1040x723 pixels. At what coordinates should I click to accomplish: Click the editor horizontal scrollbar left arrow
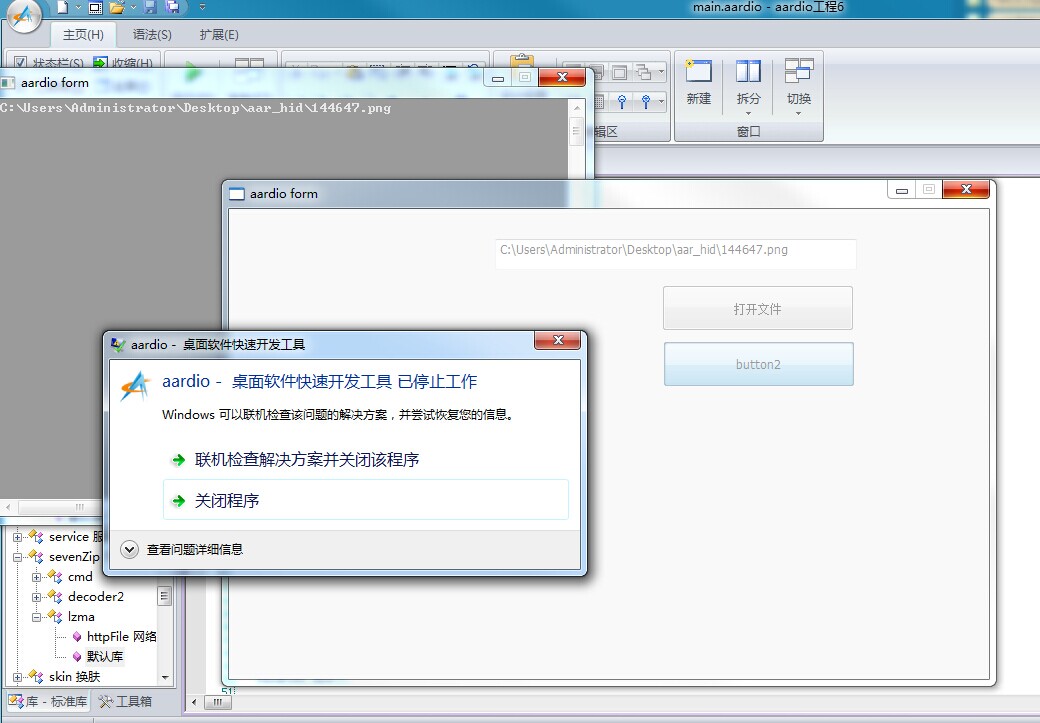coord(194,702)
